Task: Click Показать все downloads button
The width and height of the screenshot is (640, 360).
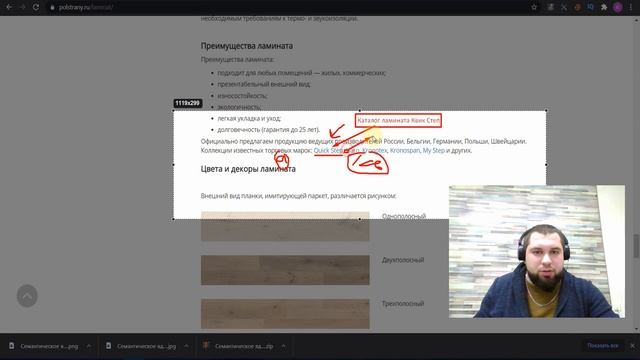Action: (602, 345)
